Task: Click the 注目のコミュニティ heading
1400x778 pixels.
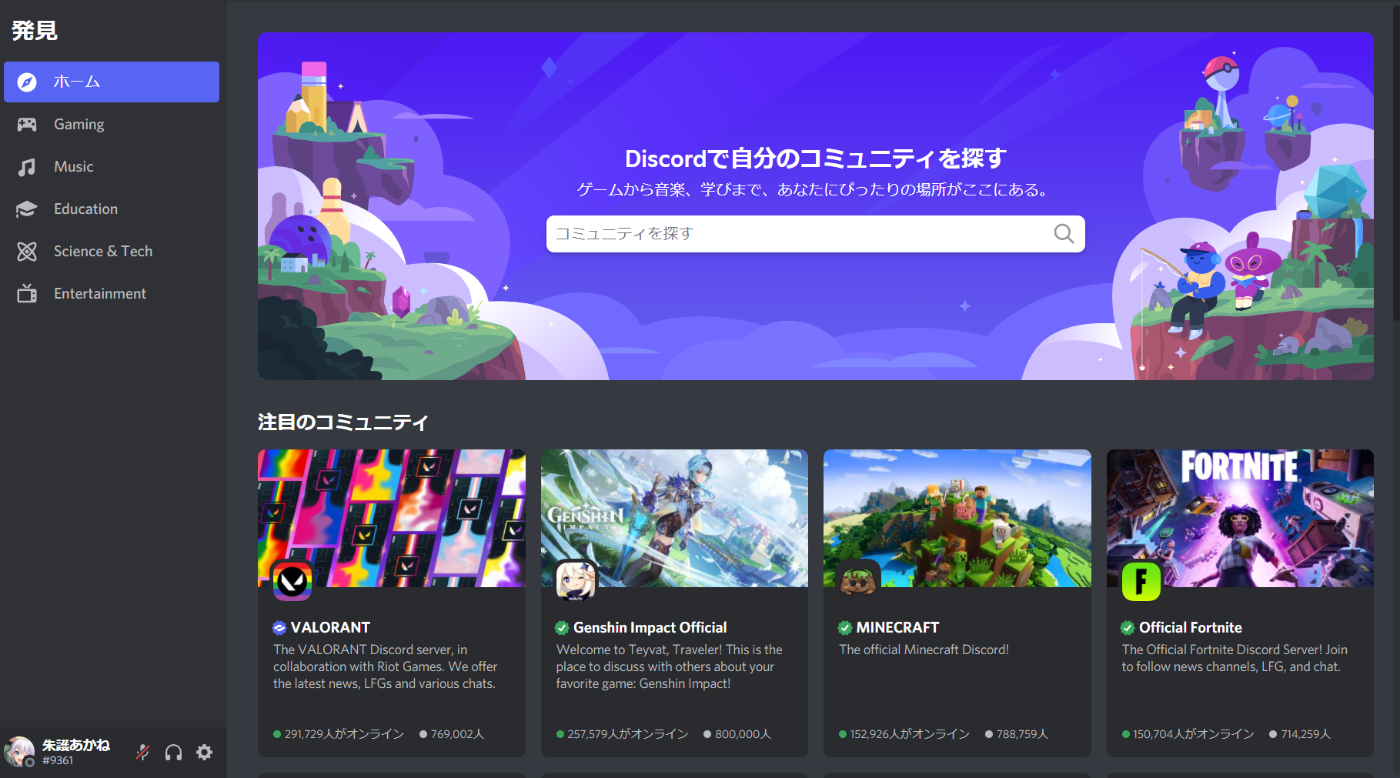Action: coord(343,422)
